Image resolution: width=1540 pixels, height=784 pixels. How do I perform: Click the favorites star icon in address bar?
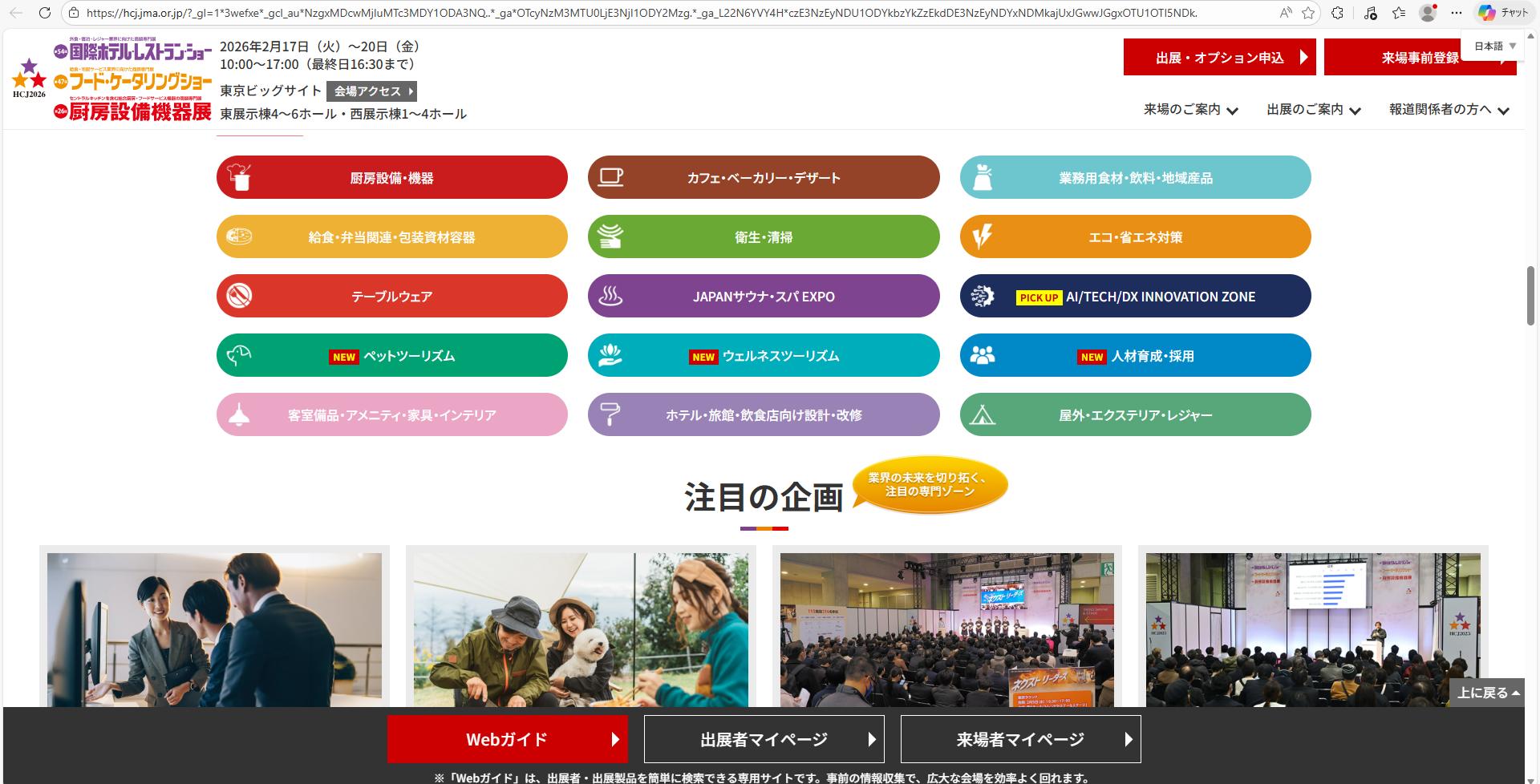coord(1308,13)
